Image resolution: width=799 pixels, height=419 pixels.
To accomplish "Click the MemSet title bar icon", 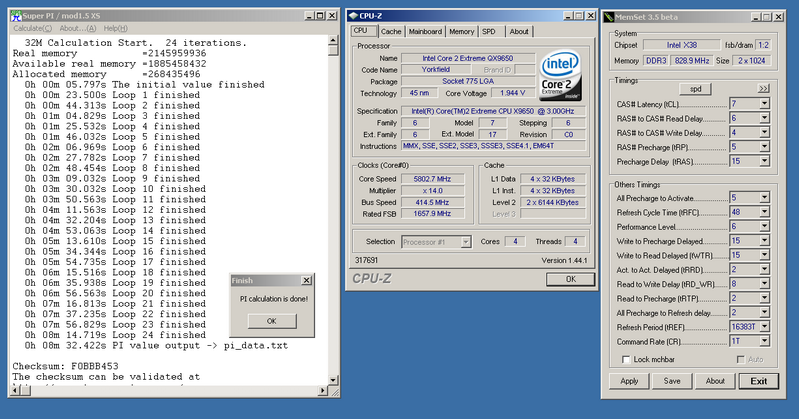I will [609, 17].
